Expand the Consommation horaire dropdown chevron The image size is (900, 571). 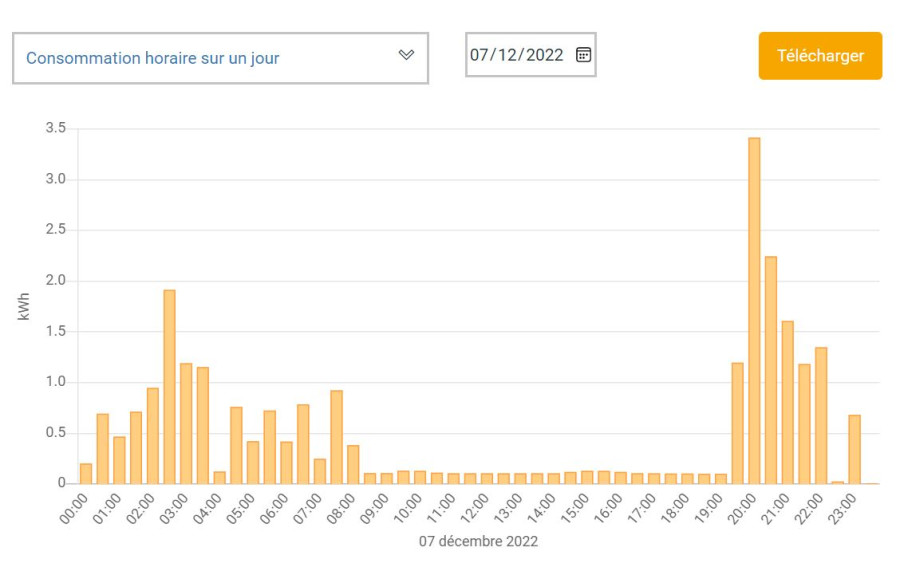(406, 55)
